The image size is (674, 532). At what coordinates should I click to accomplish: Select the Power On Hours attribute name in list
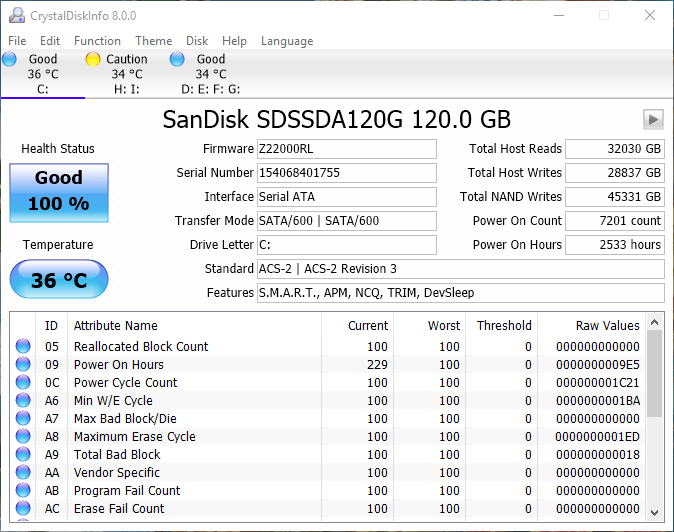click(x=119, y=364)
